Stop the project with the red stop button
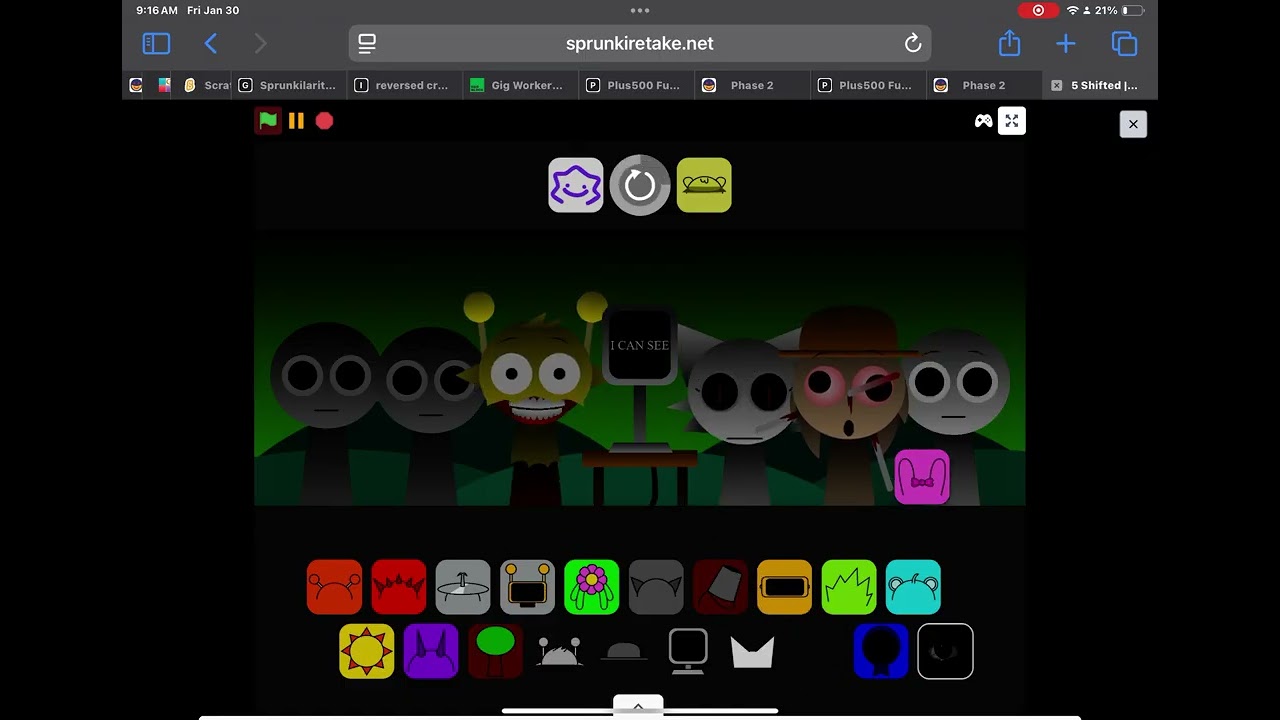1280x720 pixels. point(324,121)
